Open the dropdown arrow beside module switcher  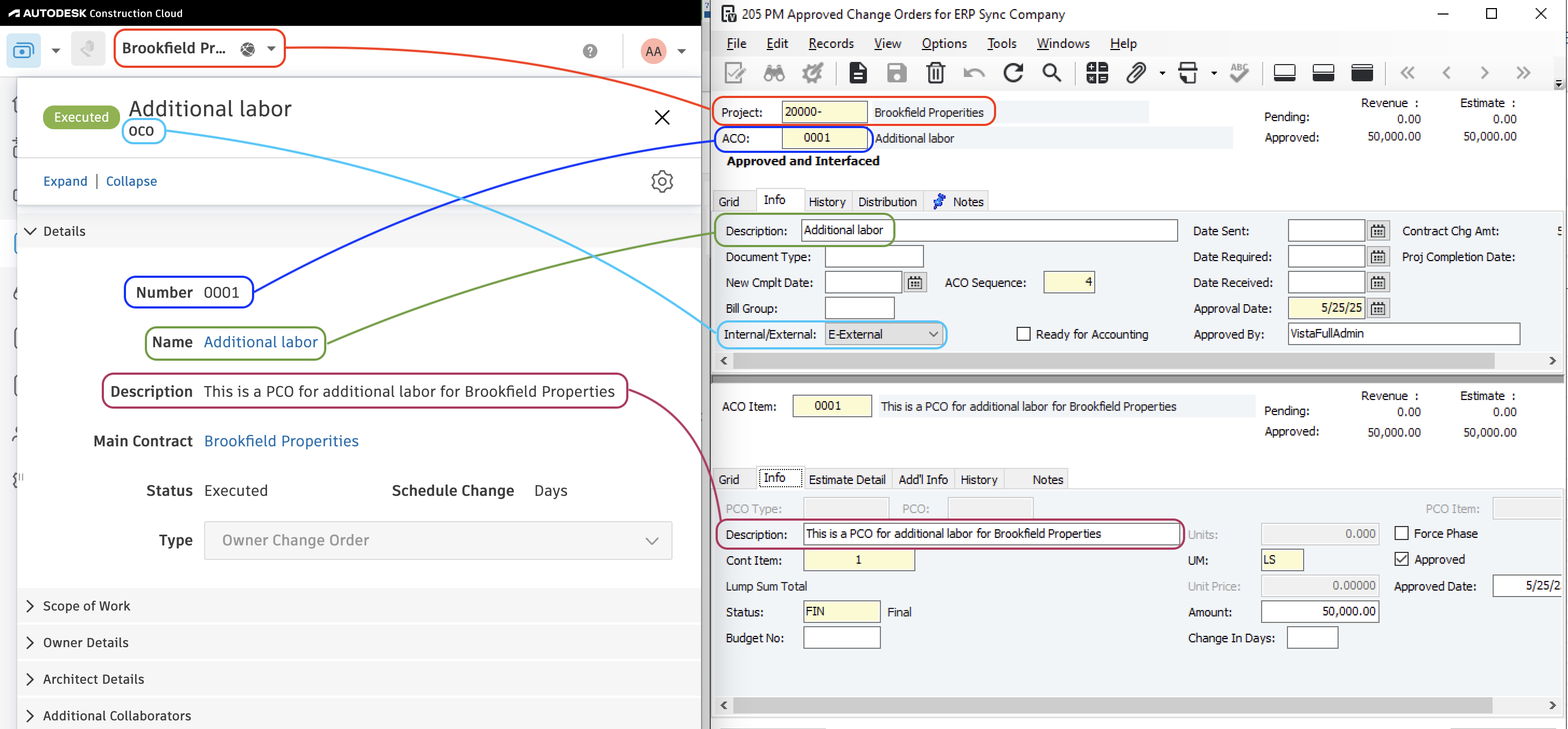(56, 51)
